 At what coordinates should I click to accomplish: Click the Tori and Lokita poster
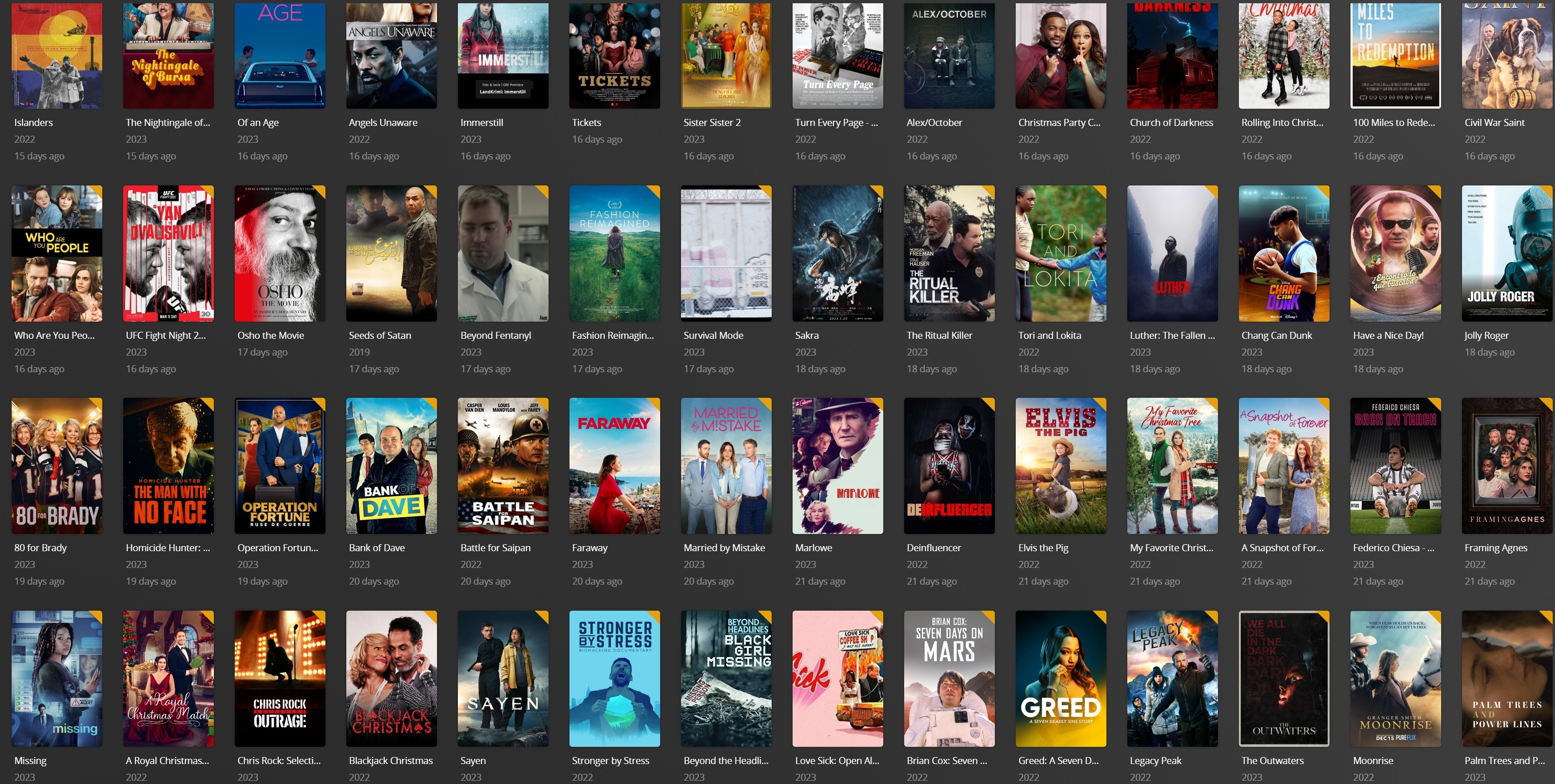[1061, 253]
